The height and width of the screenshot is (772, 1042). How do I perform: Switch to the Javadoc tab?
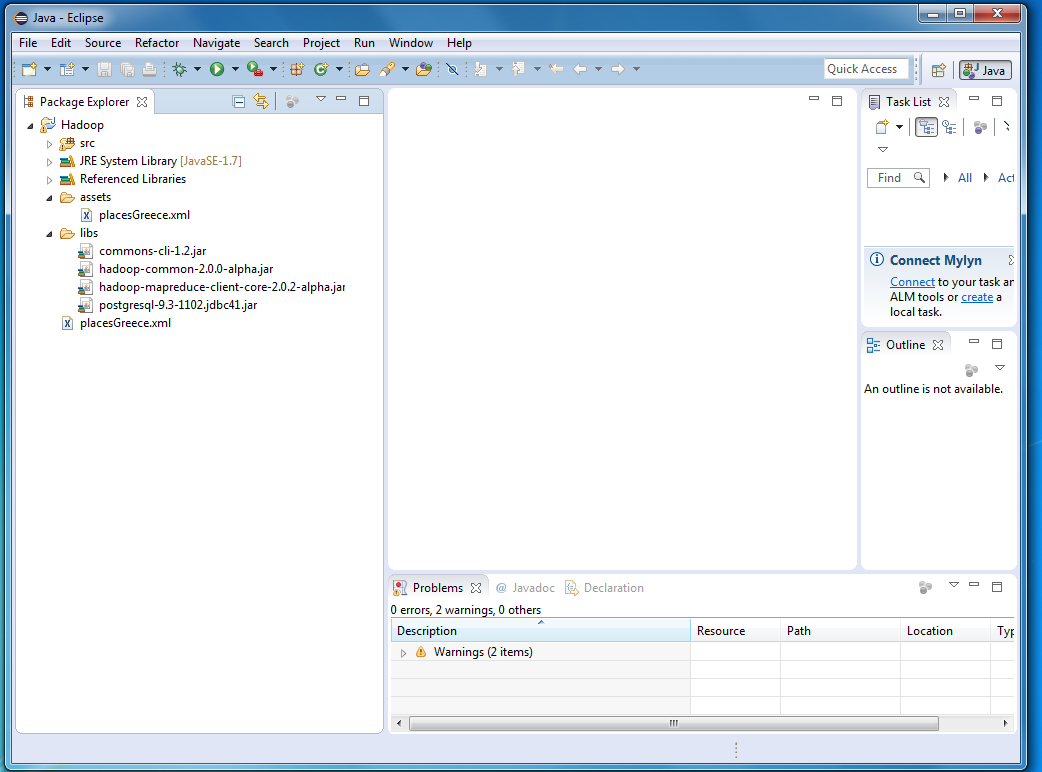coord(525,588)
